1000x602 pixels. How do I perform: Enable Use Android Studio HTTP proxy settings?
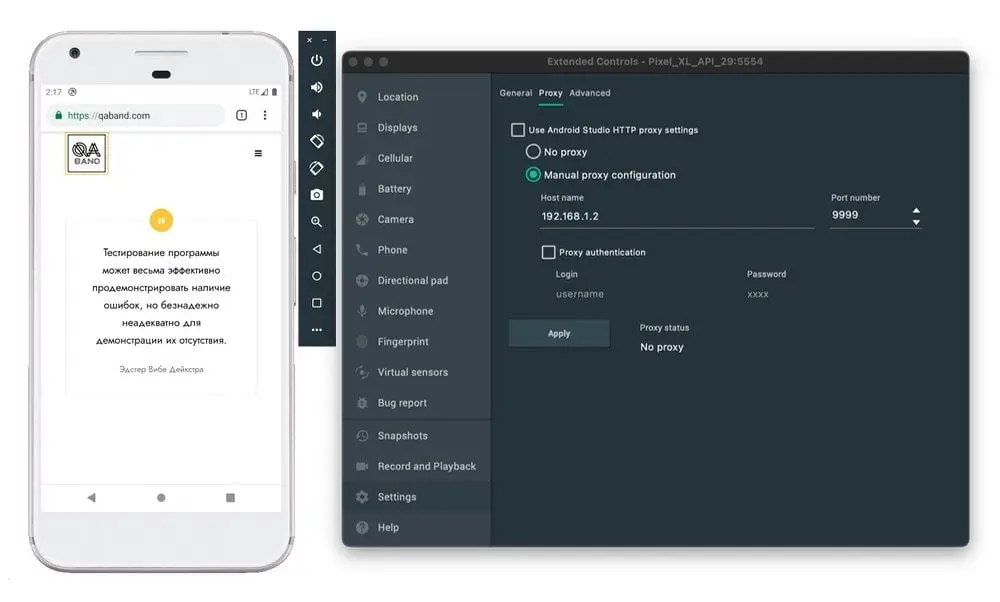pyautogui.click(x=518, y=130)
